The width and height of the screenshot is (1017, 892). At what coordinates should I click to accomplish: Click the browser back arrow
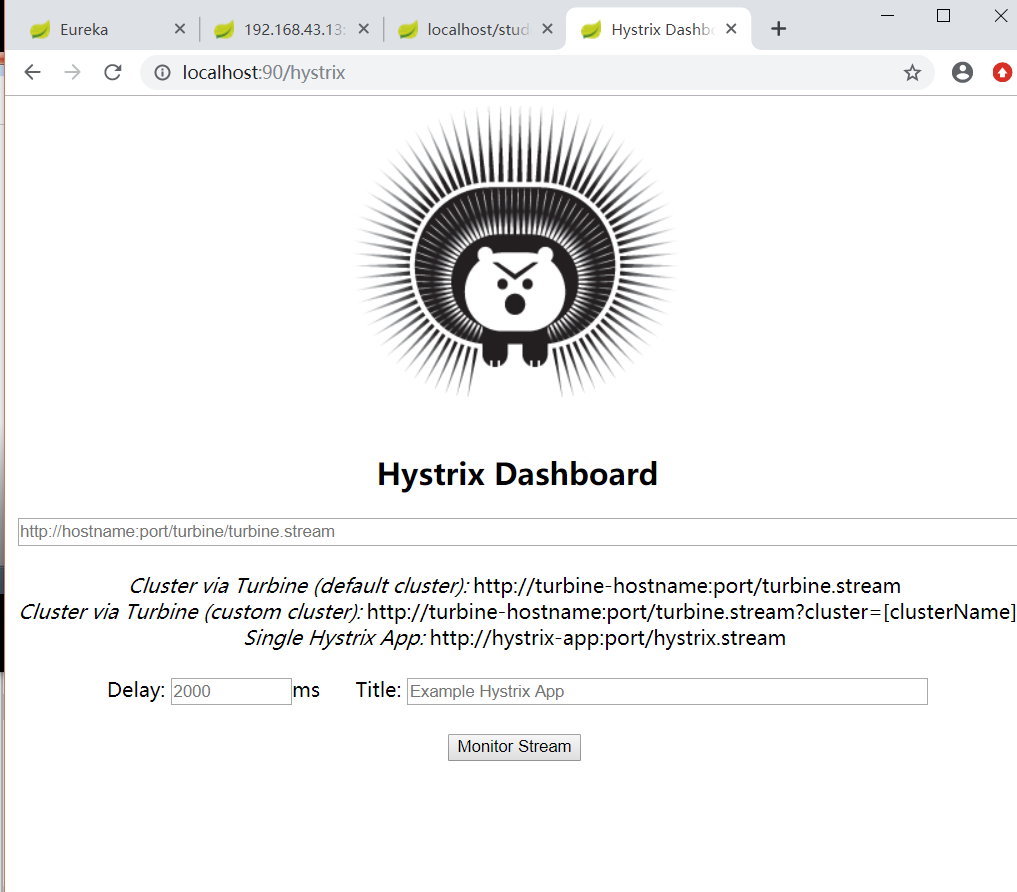pyautogui.click(x=32, y=72)
